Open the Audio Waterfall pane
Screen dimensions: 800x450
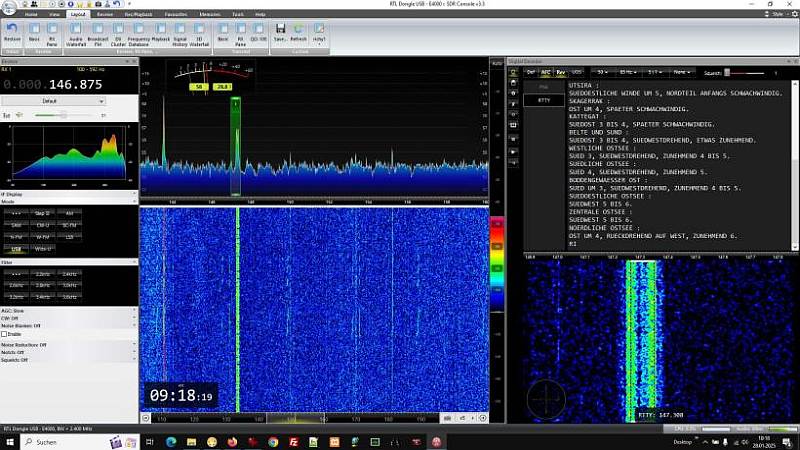click(x=76, y=34)
